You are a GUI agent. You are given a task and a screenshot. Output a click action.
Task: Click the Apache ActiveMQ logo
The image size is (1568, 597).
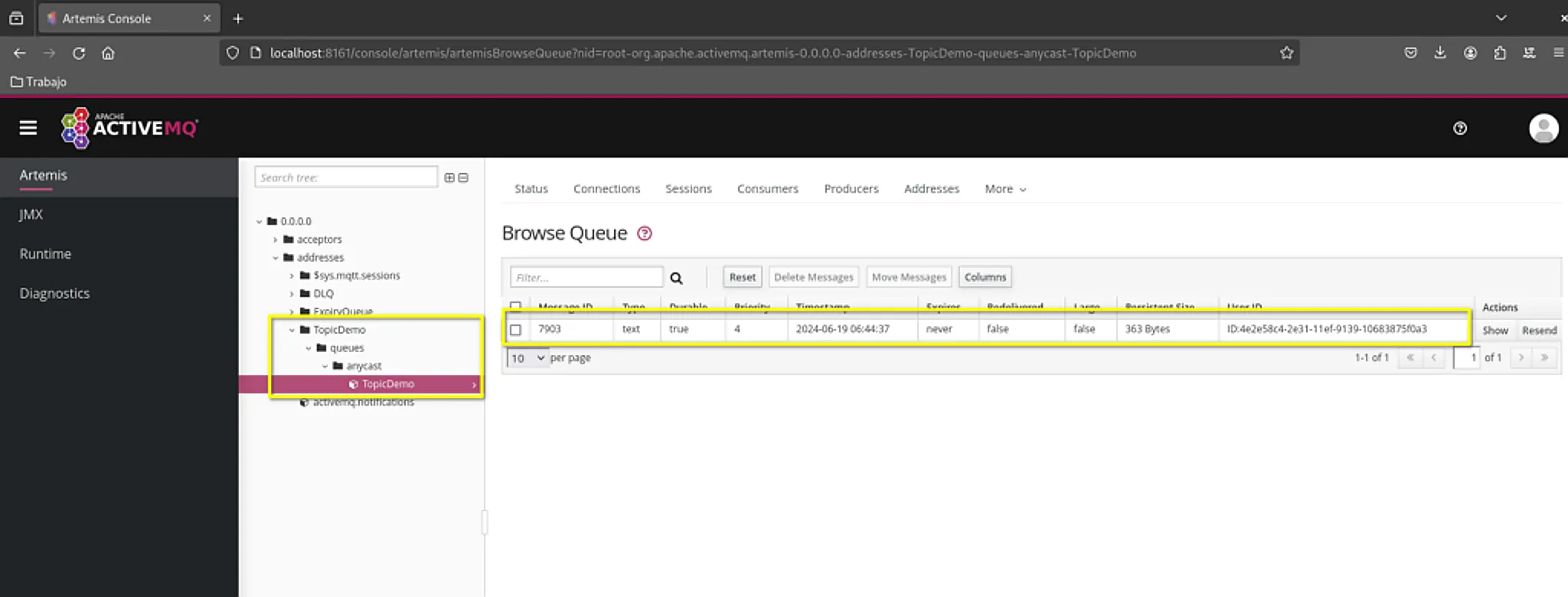[x=129, y=128]
